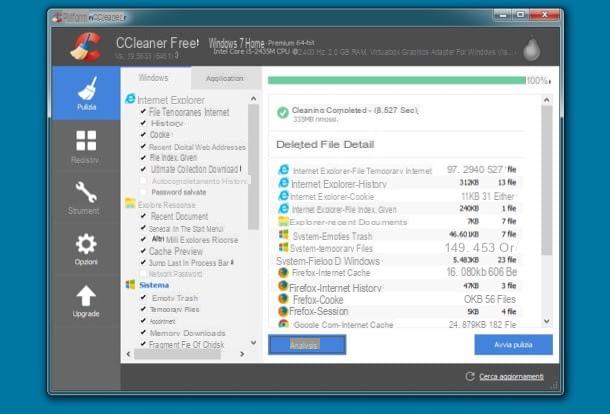Click up arrow of results scrollbar

click(x=547, y=100)
